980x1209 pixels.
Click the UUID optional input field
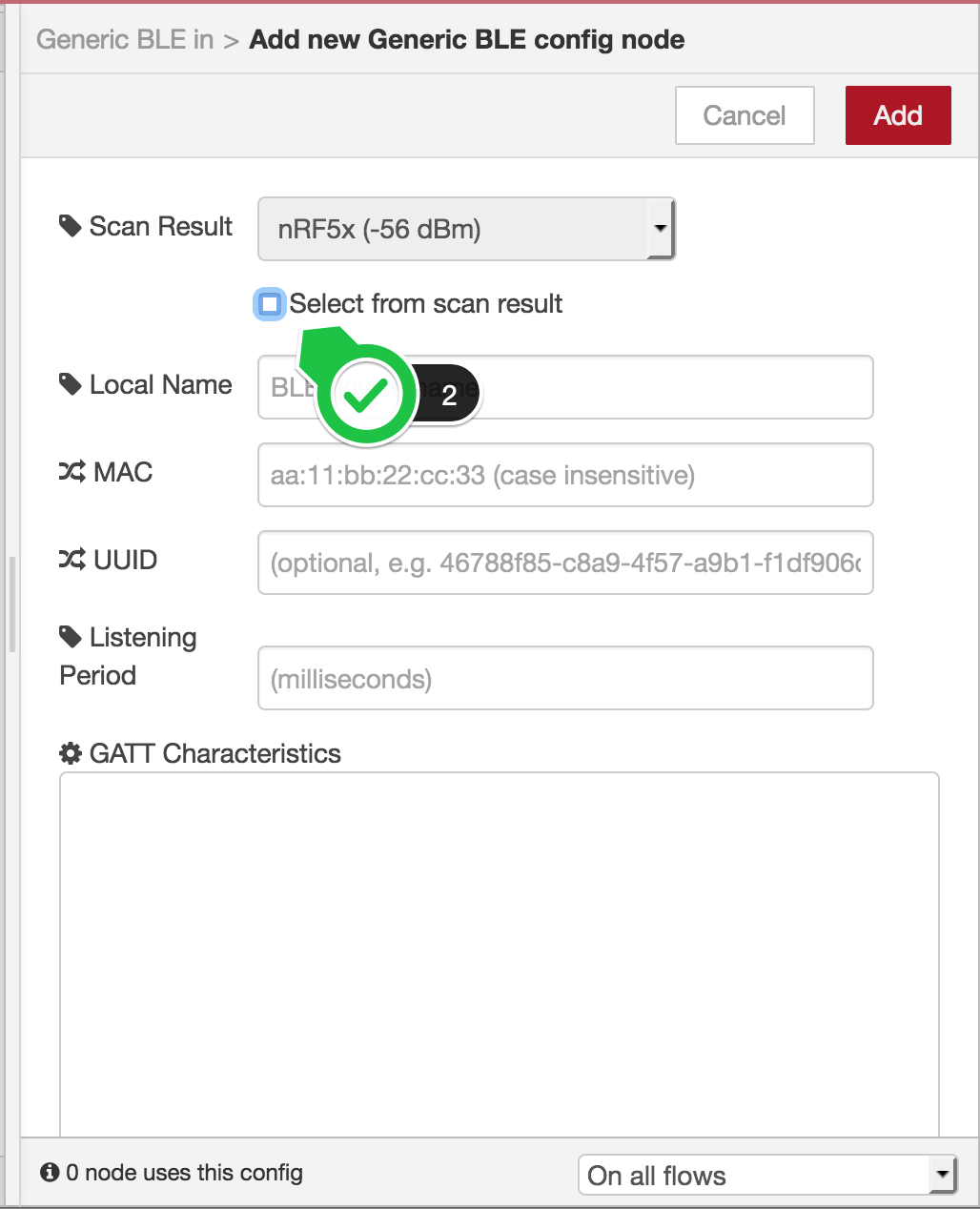pos(565,563)
